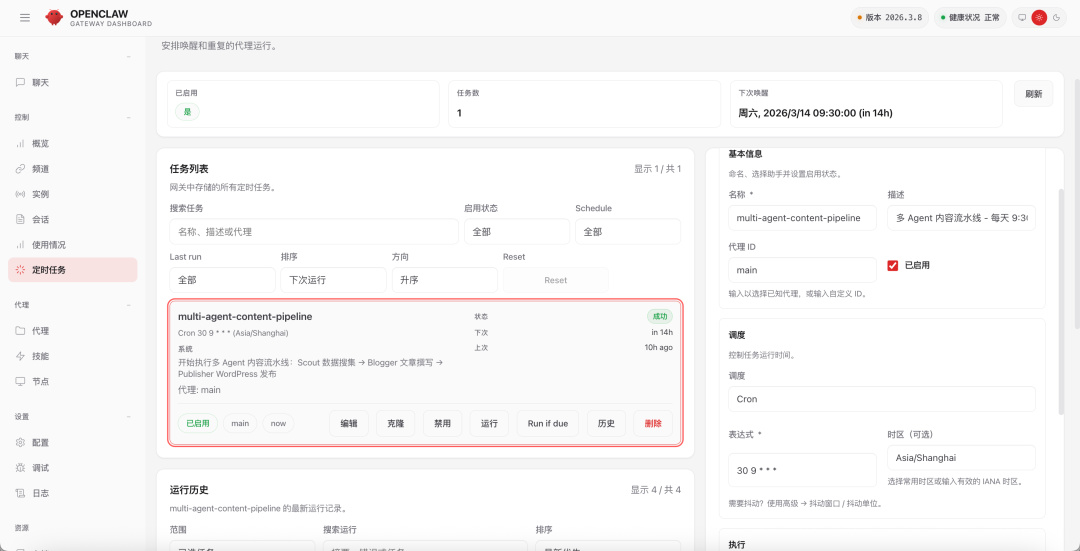This screenshot has width=1080, height=551.
Task: Collapse the 设置 sidebar section
Action: click(x=129, y=417)
